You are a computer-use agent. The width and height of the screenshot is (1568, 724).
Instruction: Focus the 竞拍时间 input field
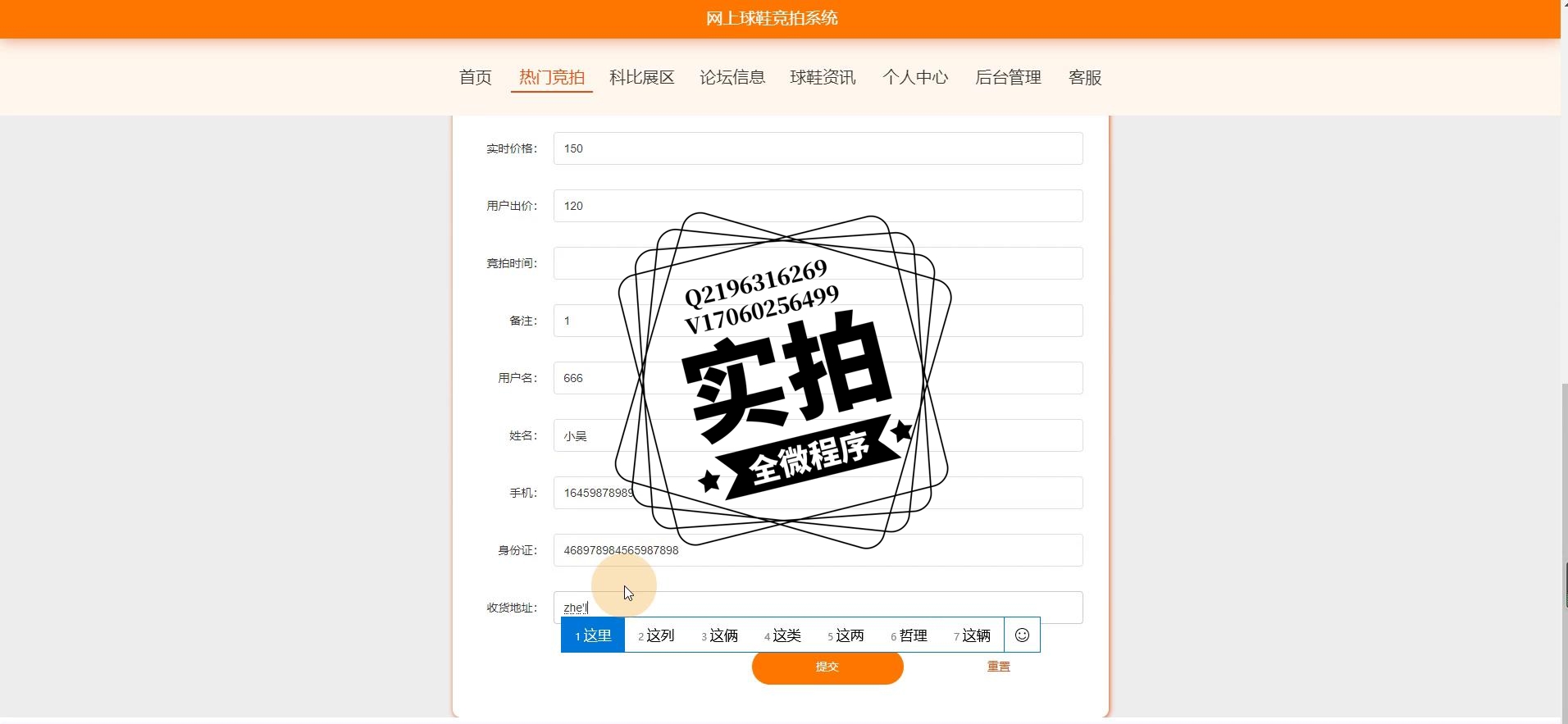(818, 263)
